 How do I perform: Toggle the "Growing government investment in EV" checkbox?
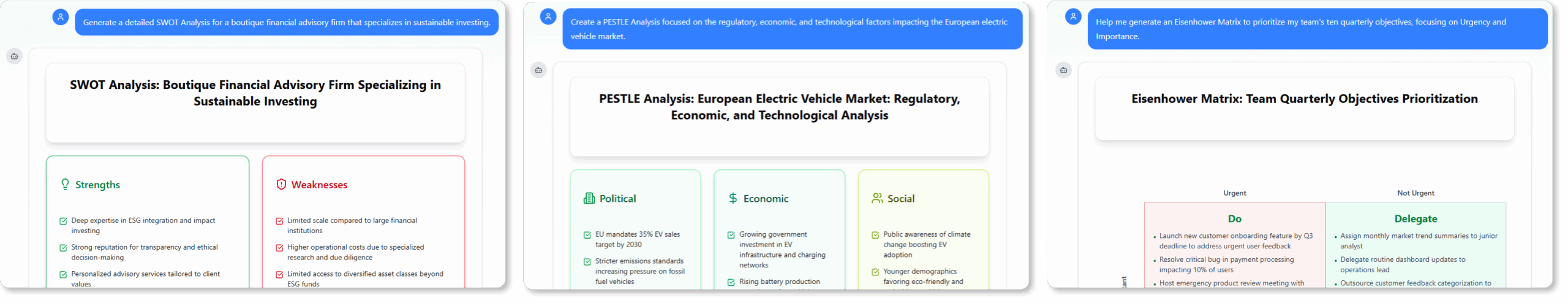coord(731,235)
